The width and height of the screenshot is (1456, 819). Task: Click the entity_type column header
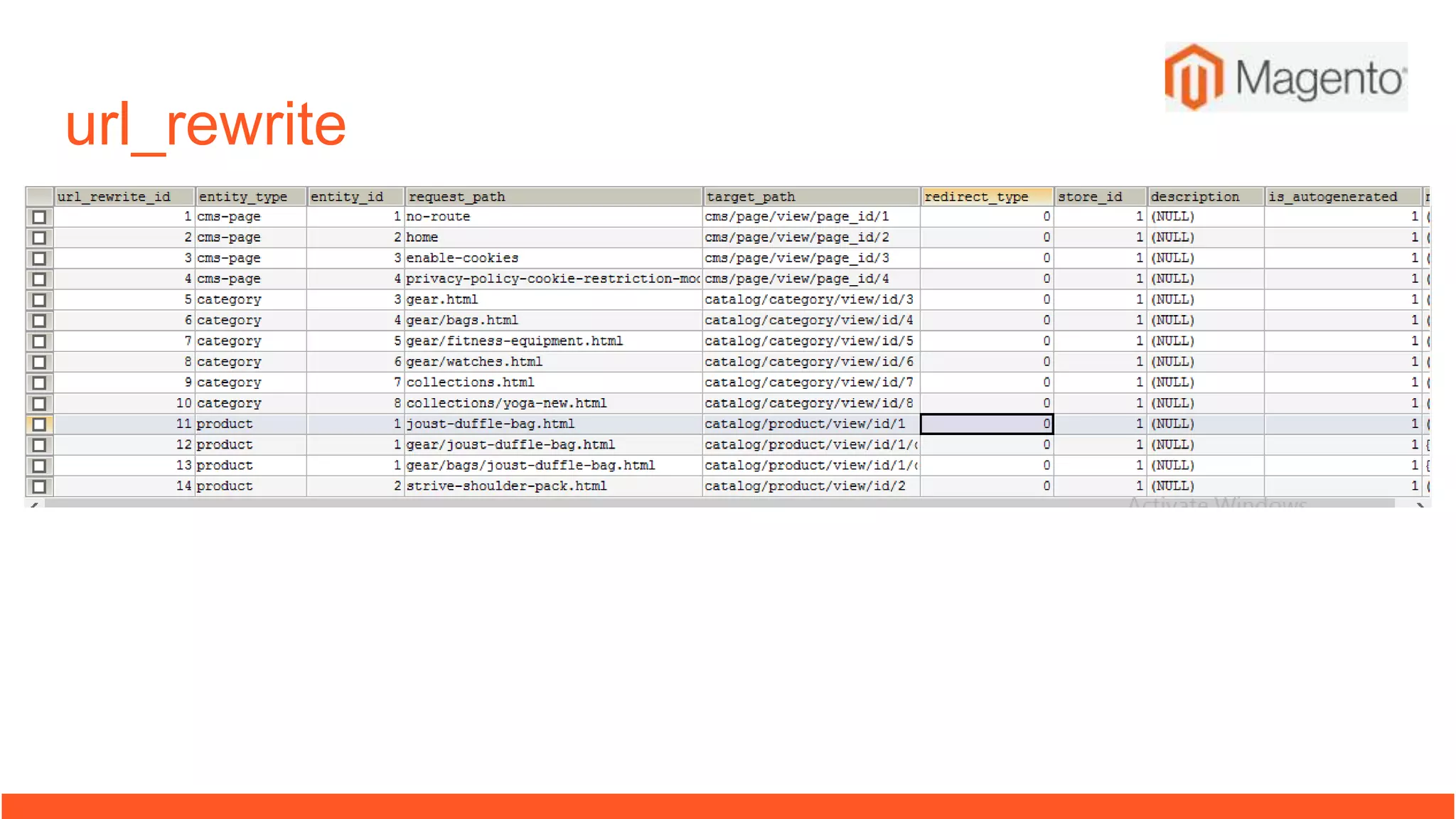click(x=251, y=197)
